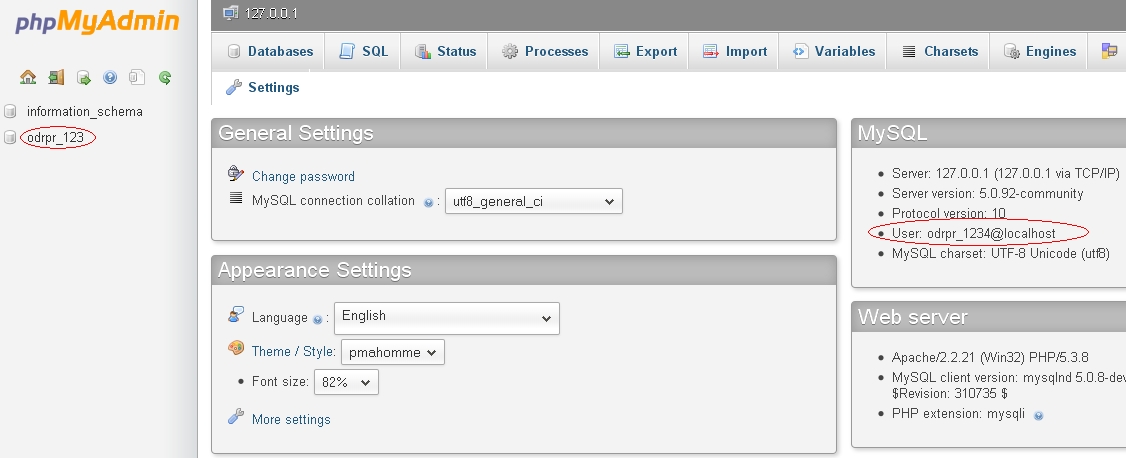Click the Protocol version: 10 line

[x=949, y=213]
